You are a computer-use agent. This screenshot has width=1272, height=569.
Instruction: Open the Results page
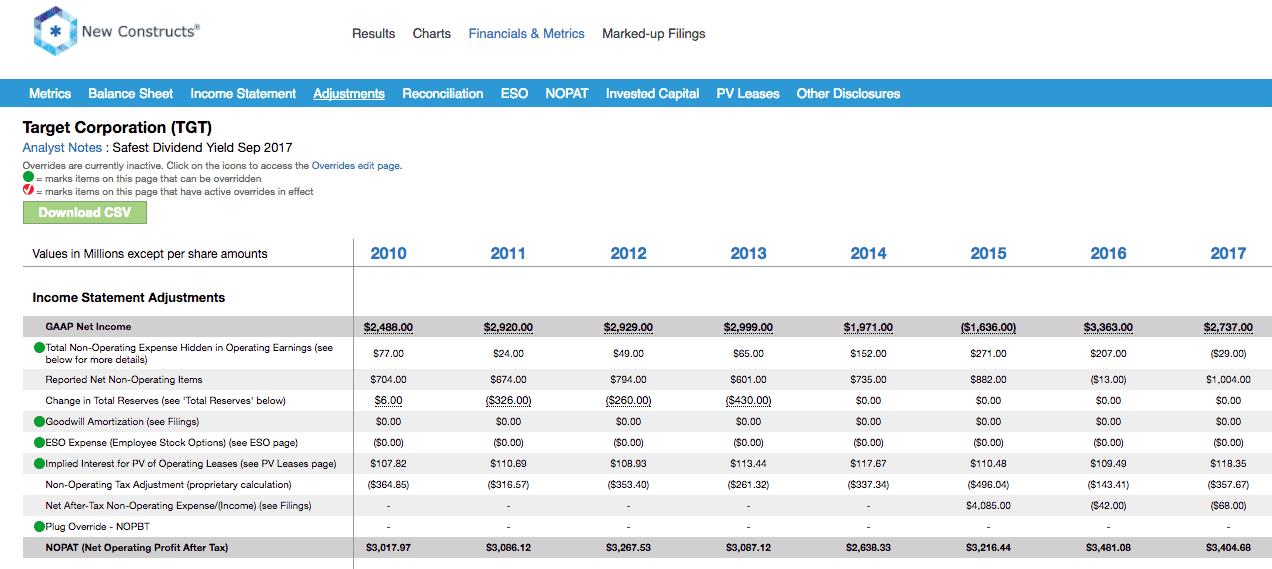point(374,33)
